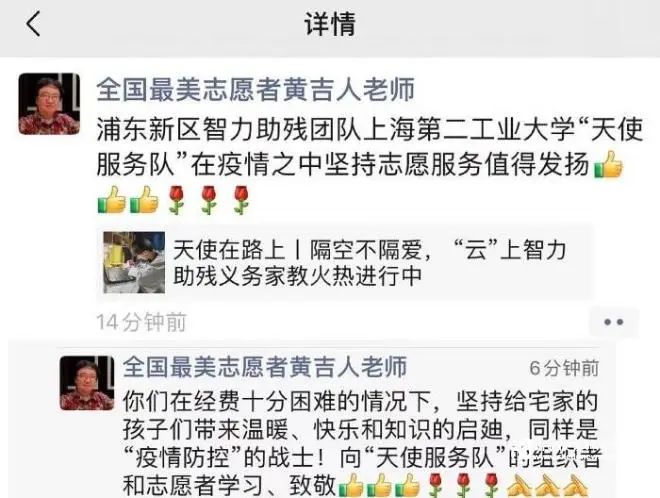Open the shared article thumbnail image
The width and height of the screenshot is (660, 498).
pos(134,262)
